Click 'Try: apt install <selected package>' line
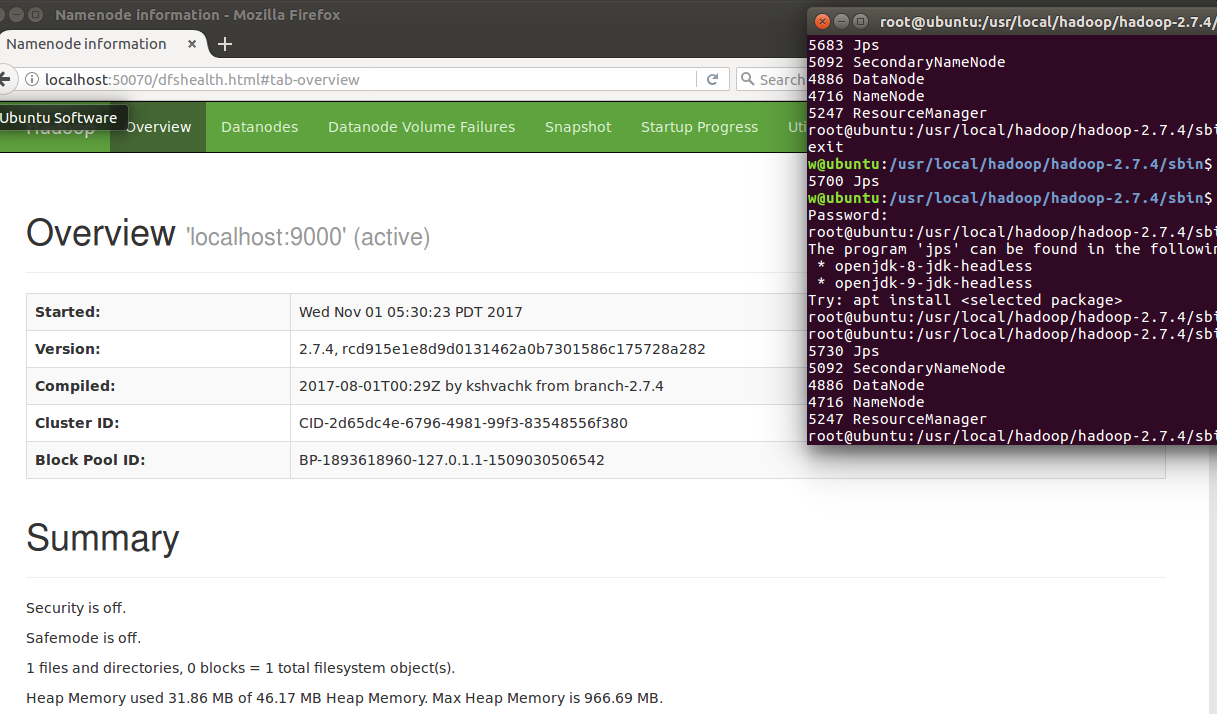This screenshot has width=1217, height=714. pos(965,300)
